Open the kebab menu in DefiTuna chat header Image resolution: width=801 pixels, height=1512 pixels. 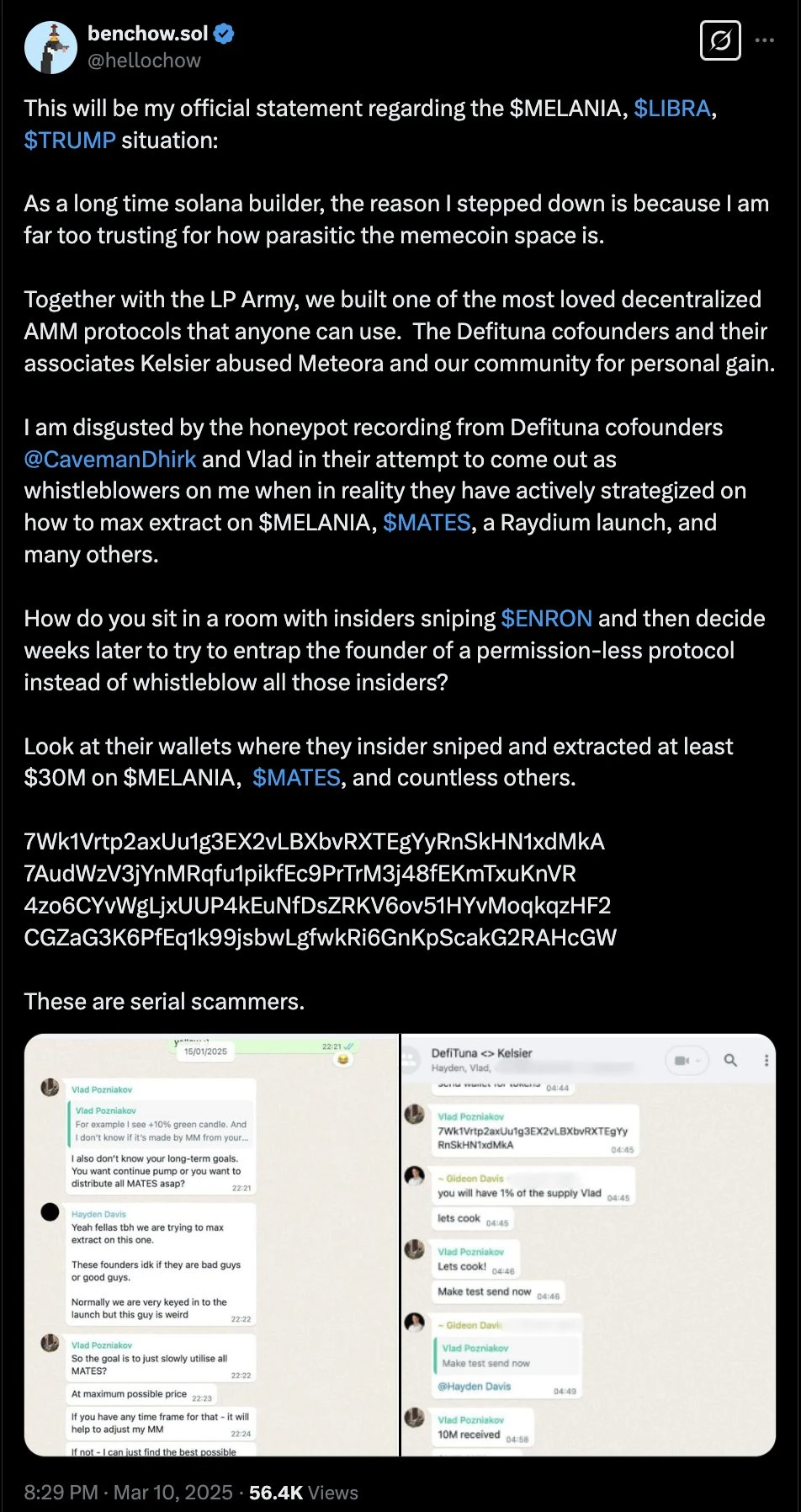click(x=766, y=1061)
